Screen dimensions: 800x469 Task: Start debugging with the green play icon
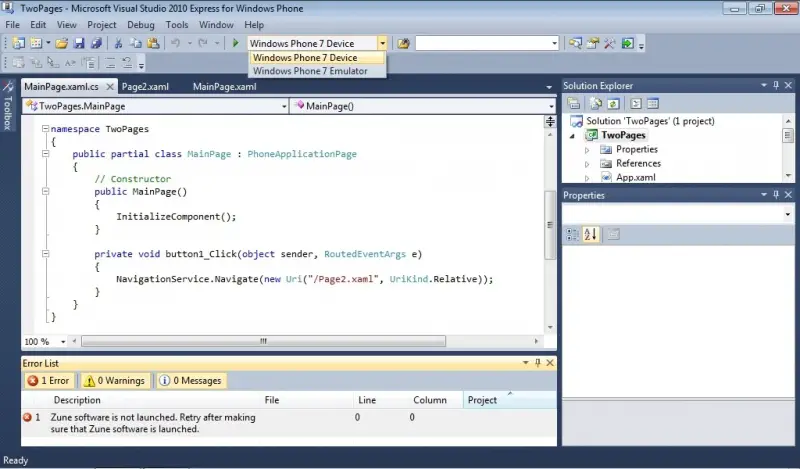(x=235, y=43)
